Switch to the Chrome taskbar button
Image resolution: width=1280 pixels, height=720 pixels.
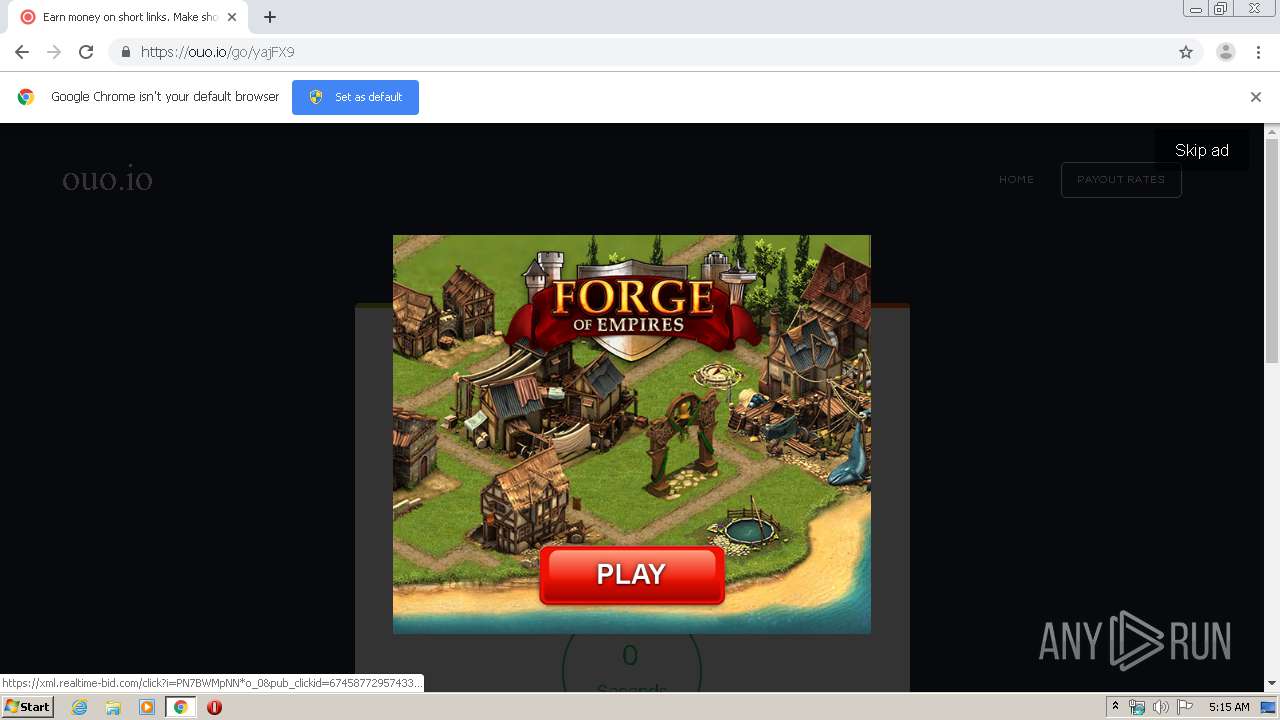point(180,707)
